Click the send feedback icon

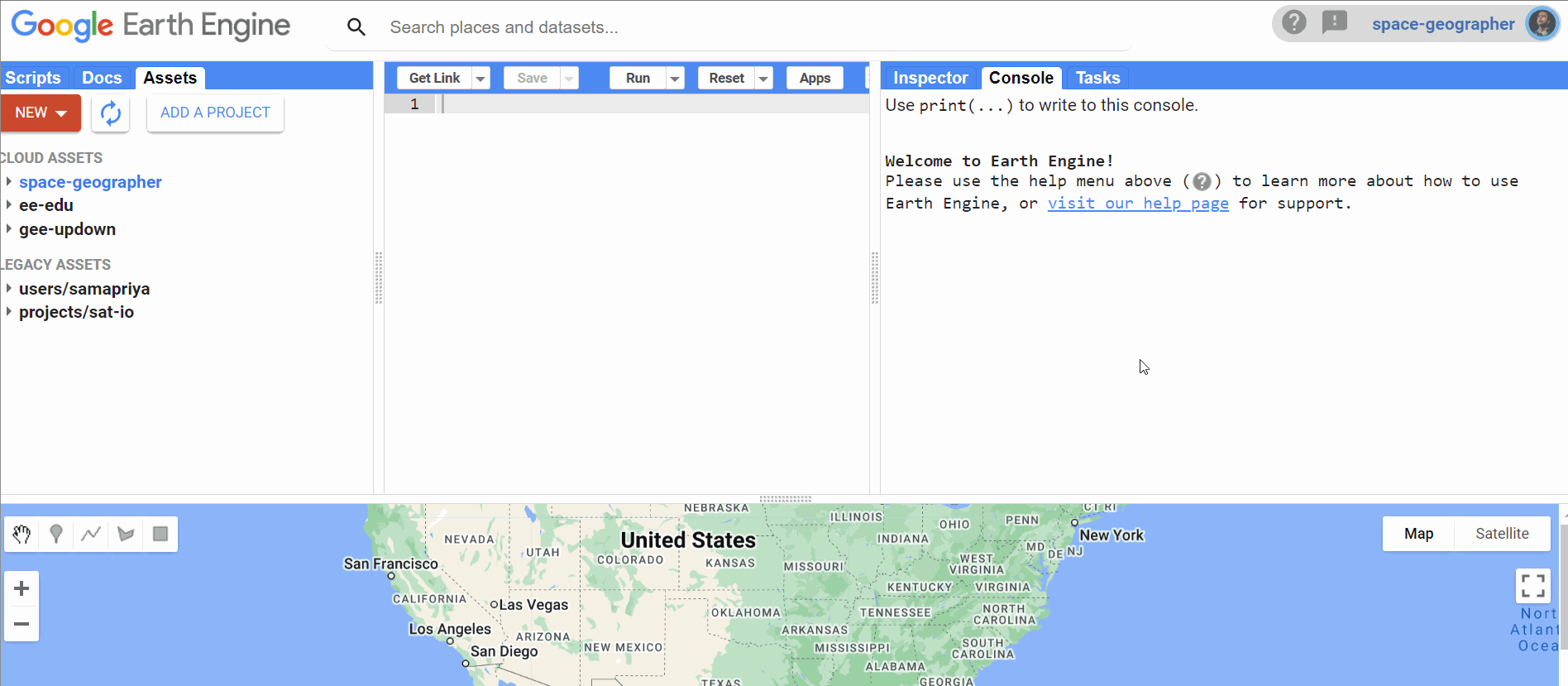point(1335,22)
